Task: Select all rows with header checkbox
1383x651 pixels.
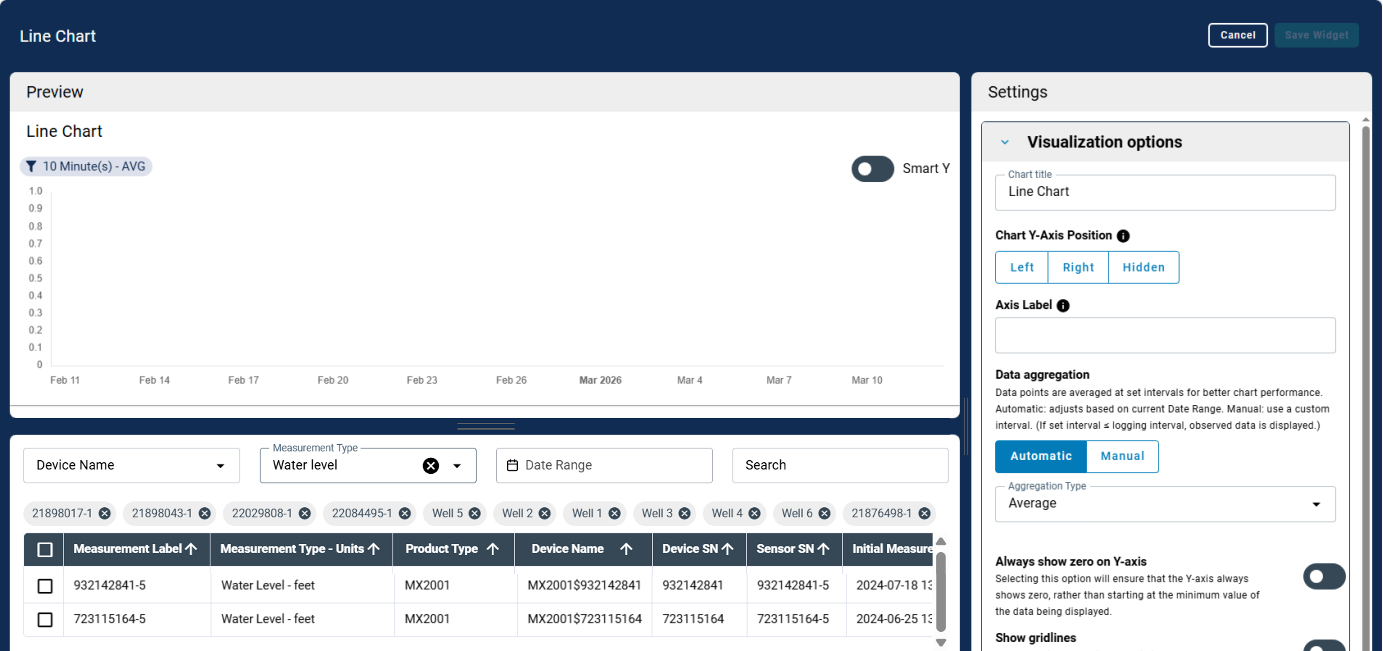Action: (x=45, y=549)
